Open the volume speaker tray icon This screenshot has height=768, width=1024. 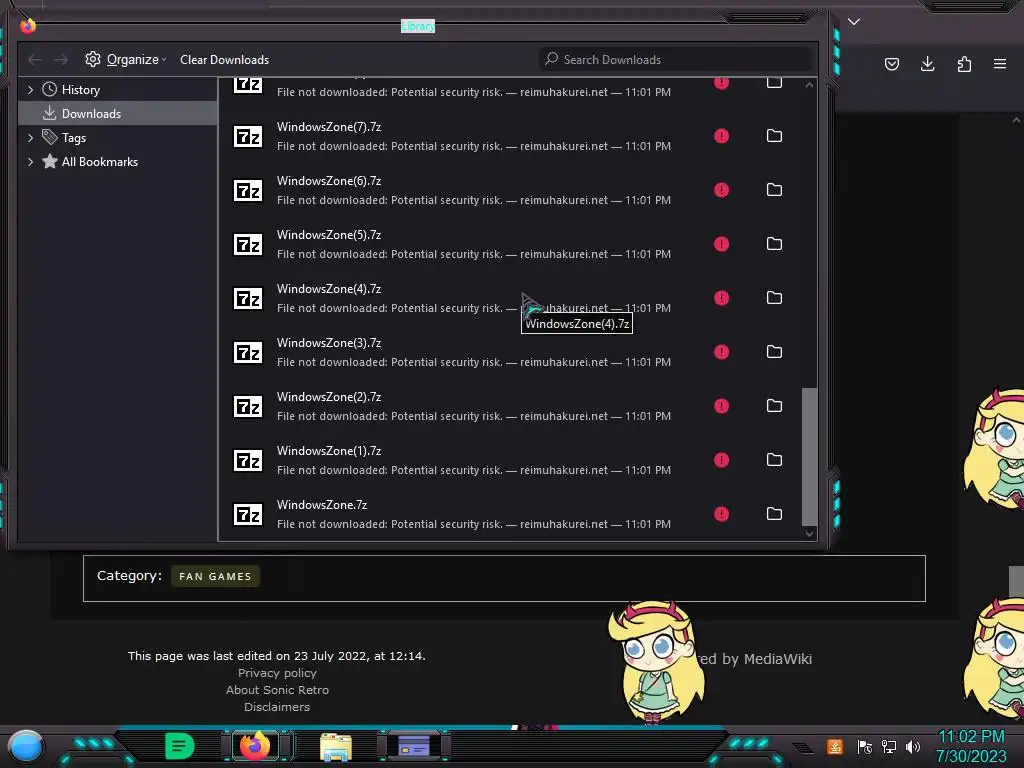(912, 746)
